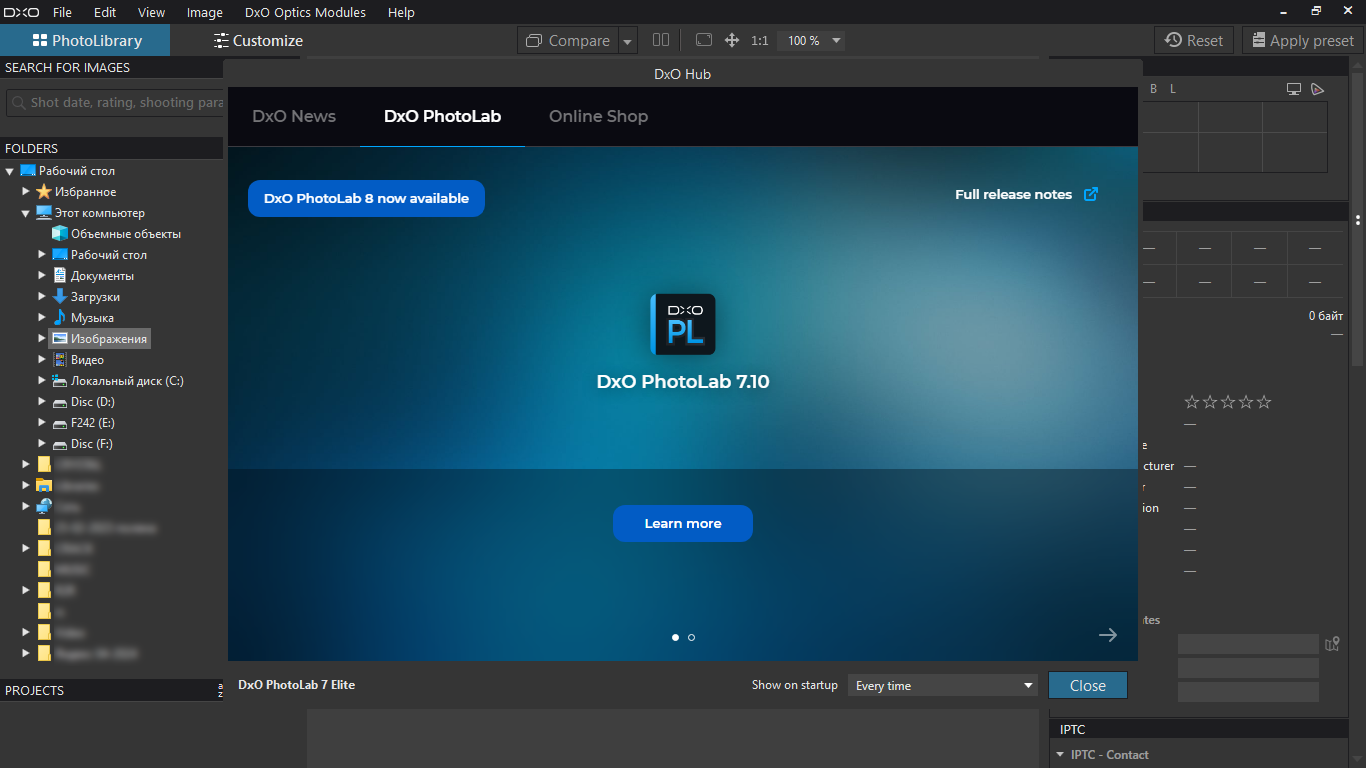The width and height of the screenshot is (1366, 768).
Task: Click the search for images field
Action: tap(115, 103)
